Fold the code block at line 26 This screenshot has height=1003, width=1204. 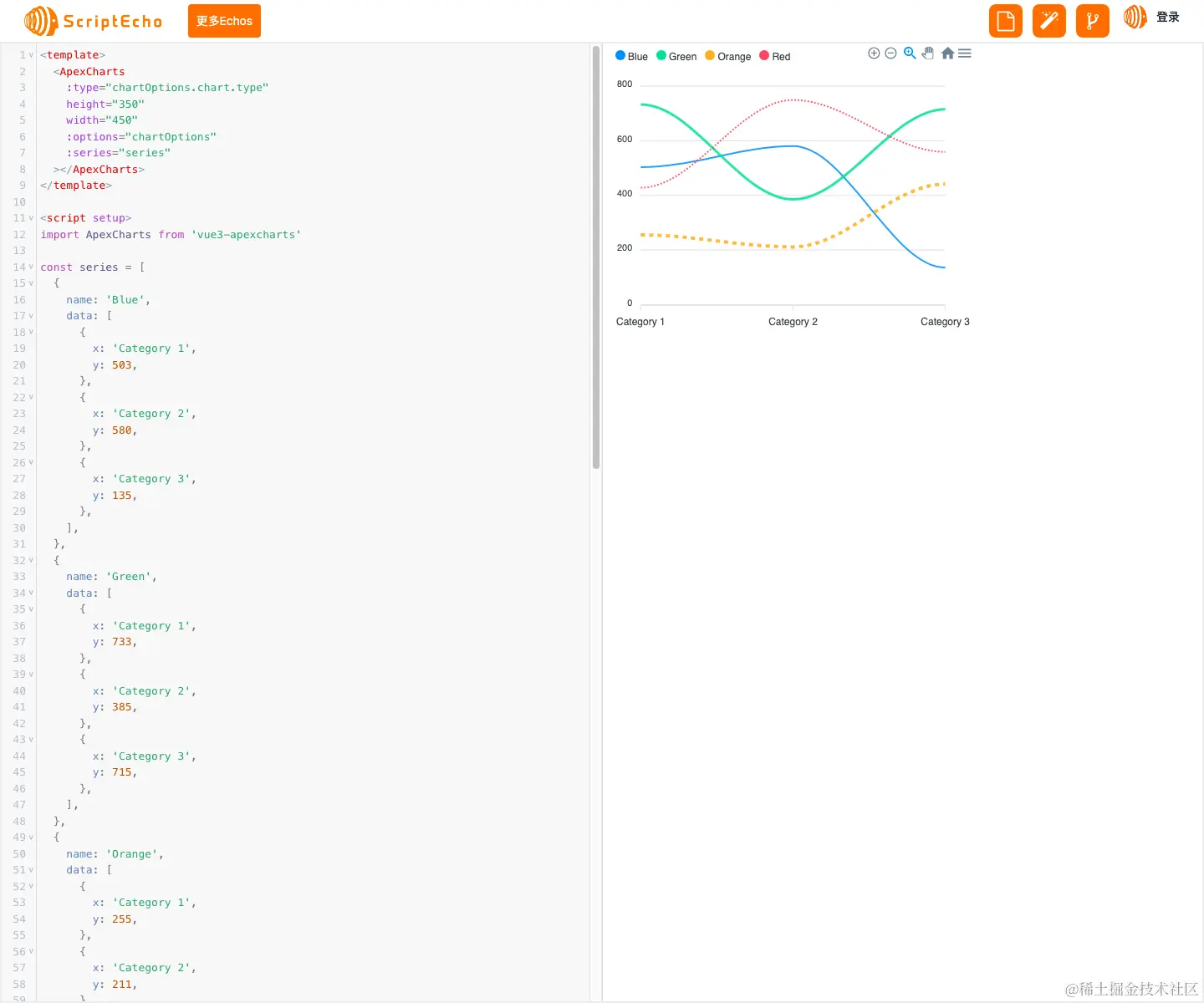(x=32, y=463)
